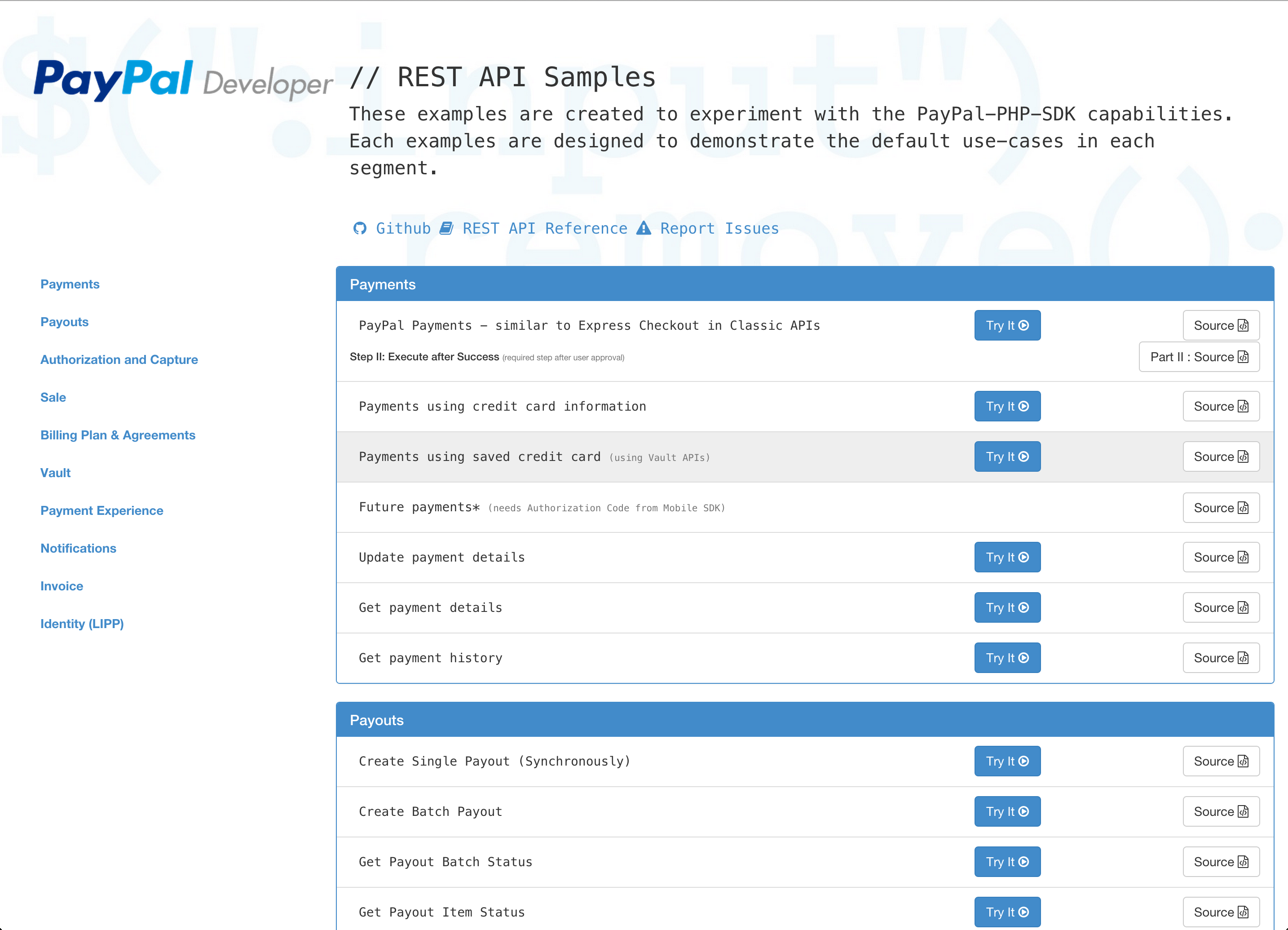Open Authorization and Capture samples
1288x930 pixels.
tap(119, 359)
